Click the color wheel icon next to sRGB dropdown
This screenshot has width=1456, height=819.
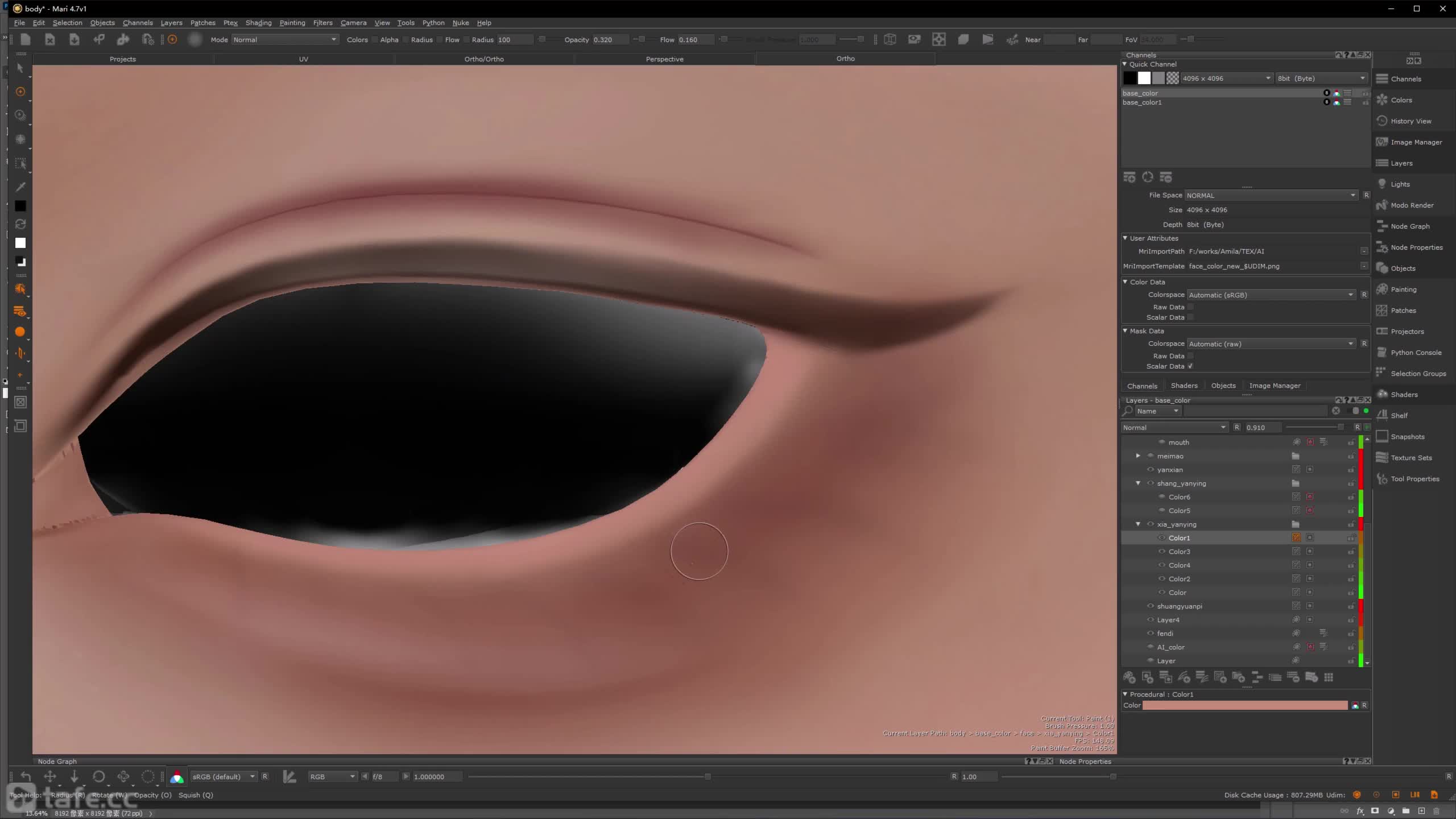(177, 777)
